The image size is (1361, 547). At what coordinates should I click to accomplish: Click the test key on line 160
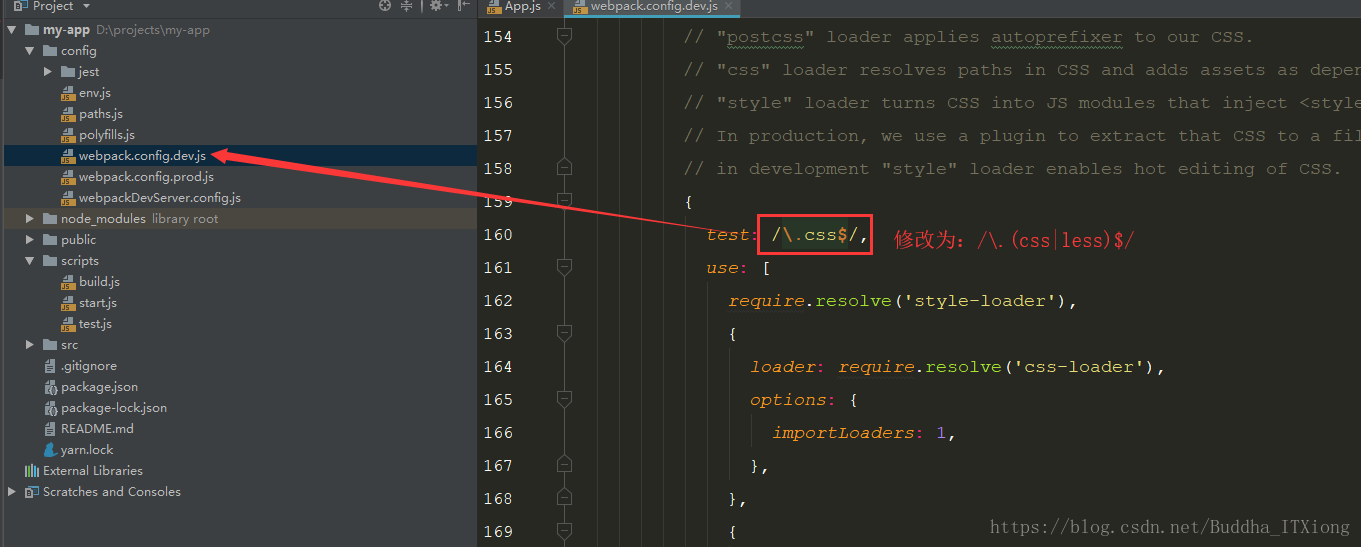pos(728,235)
